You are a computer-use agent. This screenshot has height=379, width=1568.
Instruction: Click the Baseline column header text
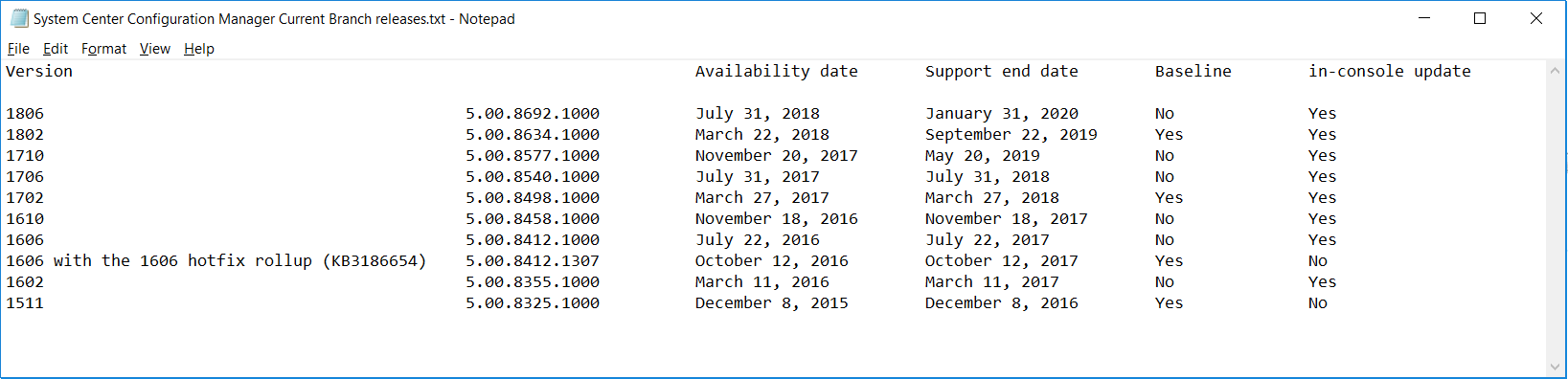coord(1193,72)
